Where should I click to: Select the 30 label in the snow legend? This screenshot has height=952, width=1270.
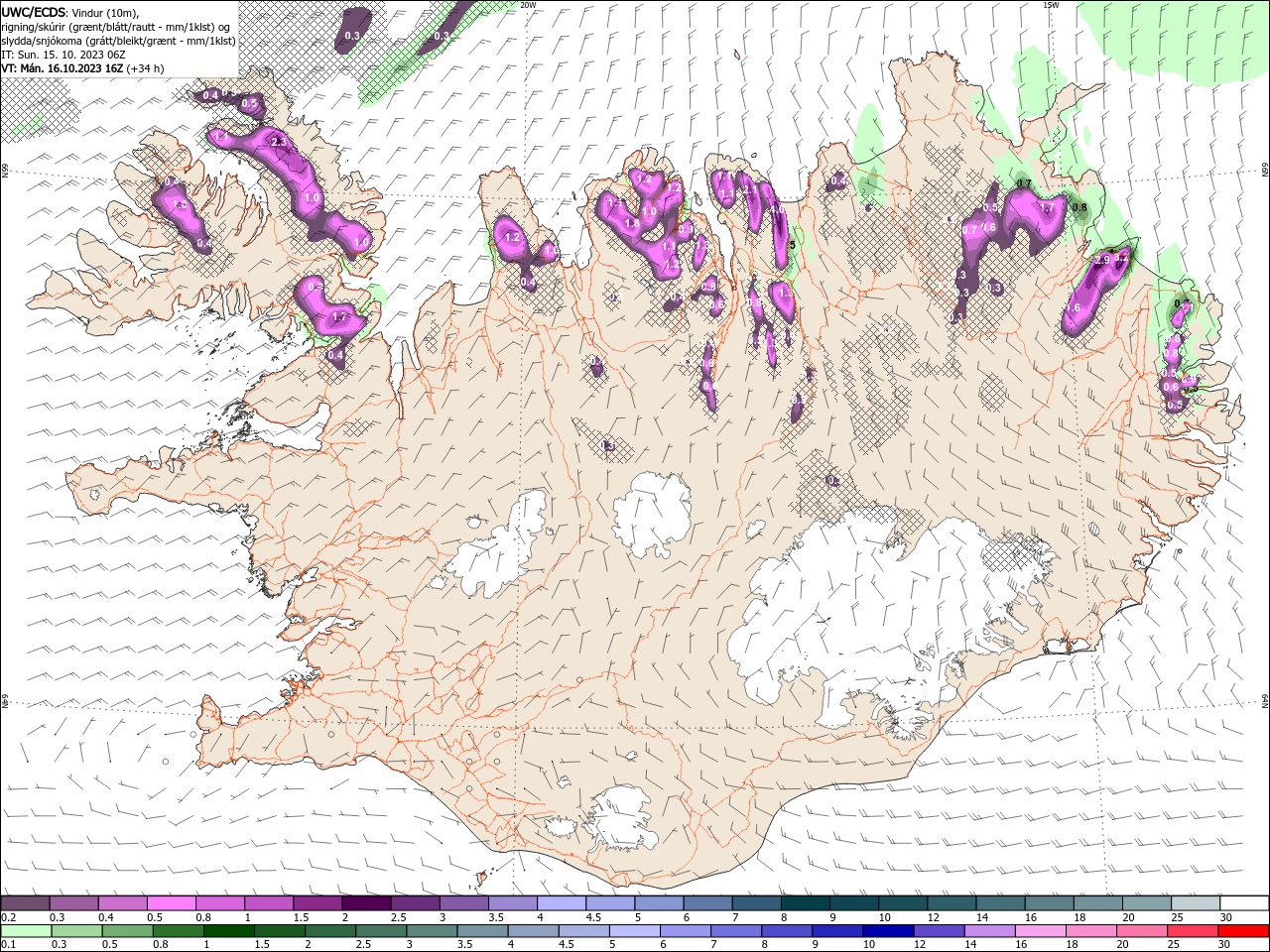click(x=1226, y=917)
